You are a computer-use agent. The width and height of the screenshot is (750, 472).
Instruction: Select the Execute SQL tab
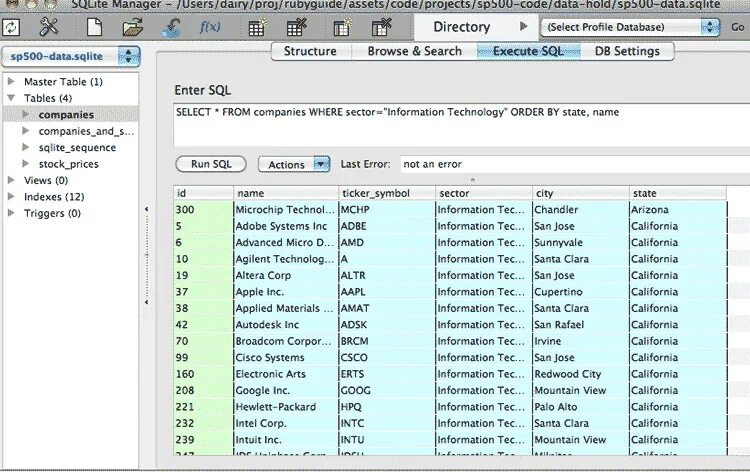[x=528, y=51]
